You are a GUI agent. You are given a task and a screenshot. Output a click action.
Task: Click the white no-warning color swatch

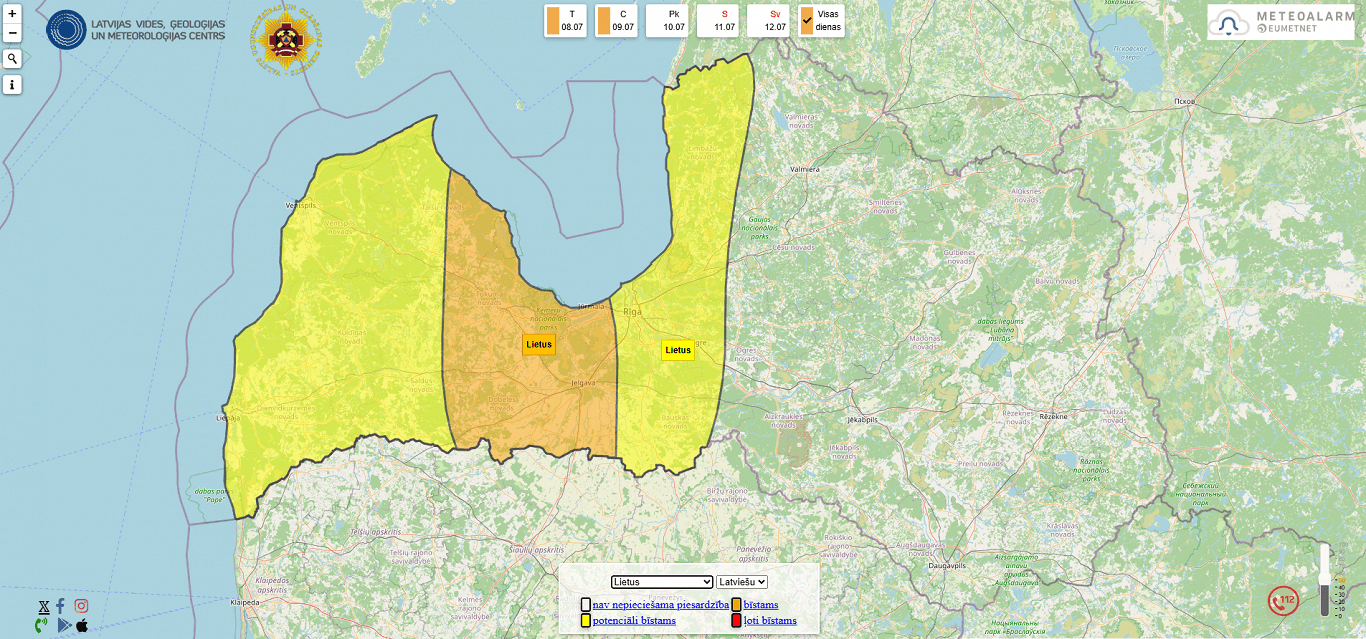point(586,604)
